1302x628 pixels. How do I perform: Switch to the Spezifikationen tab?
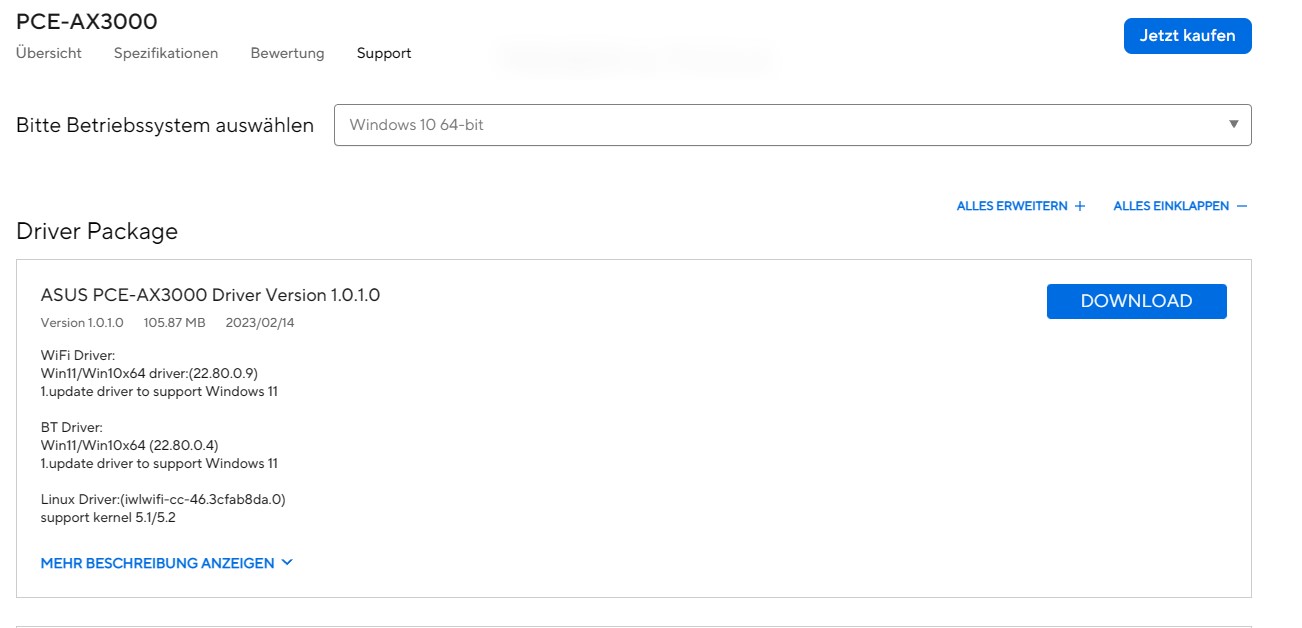click(166, 53)
